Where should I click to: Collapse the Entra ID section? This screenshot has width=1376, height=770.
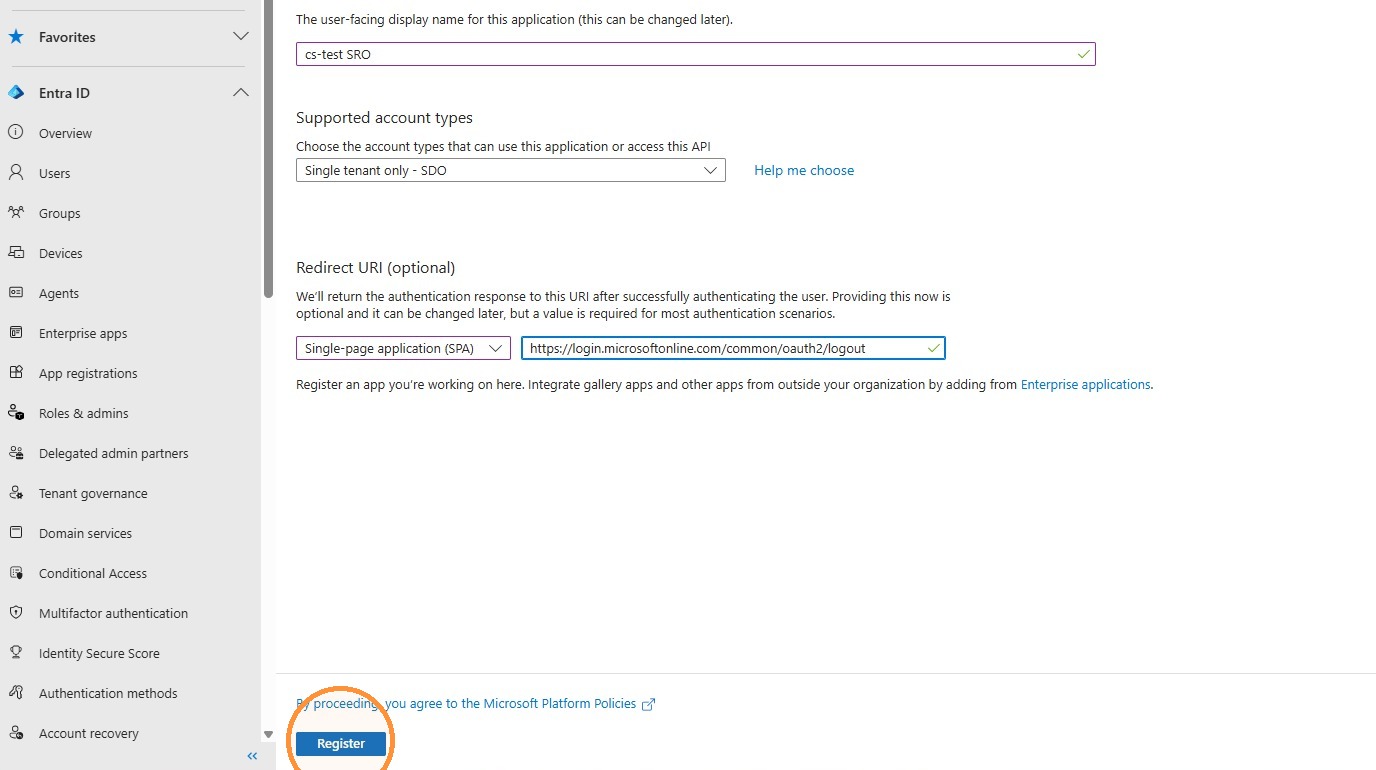pyautogui.click(x=241, y=93)
